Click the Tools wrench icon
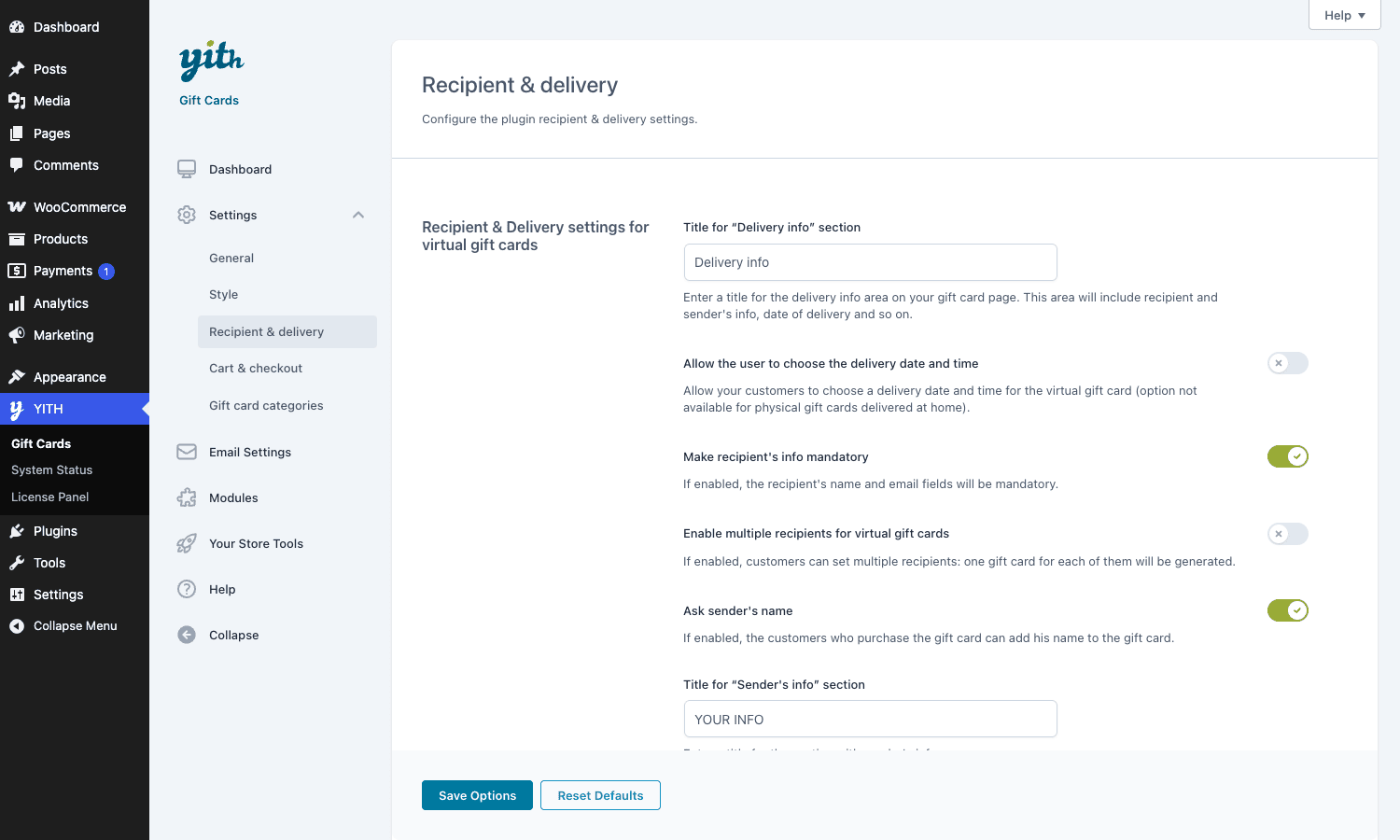 point(17,563)
